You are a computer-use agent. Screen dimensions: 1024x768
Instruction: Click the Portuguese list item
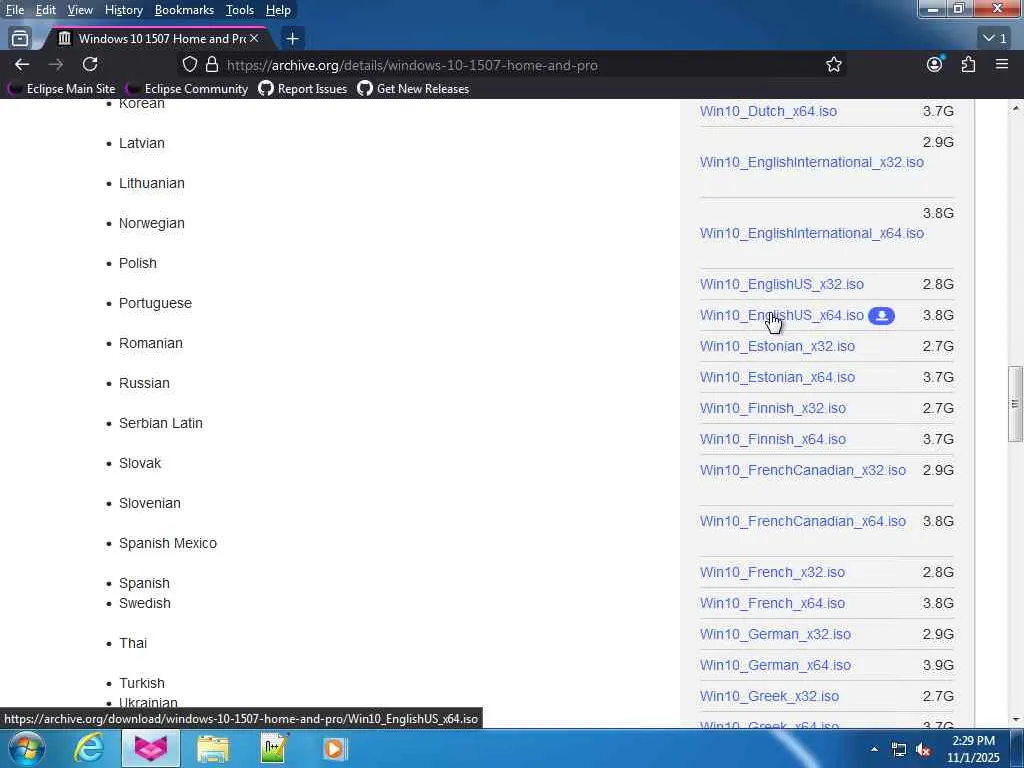pyautogui.click(x=155, y=304)
